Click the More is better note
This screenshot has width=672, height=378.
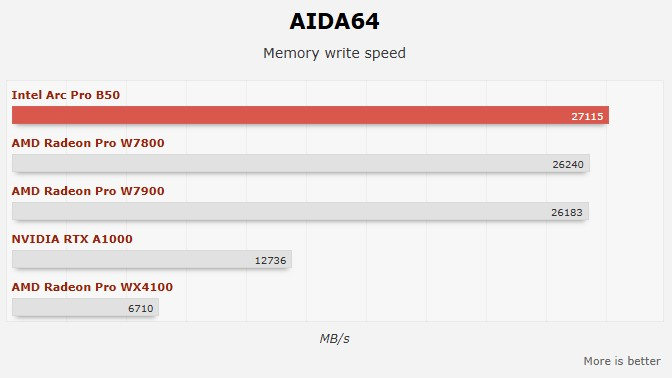coord(622,361)
